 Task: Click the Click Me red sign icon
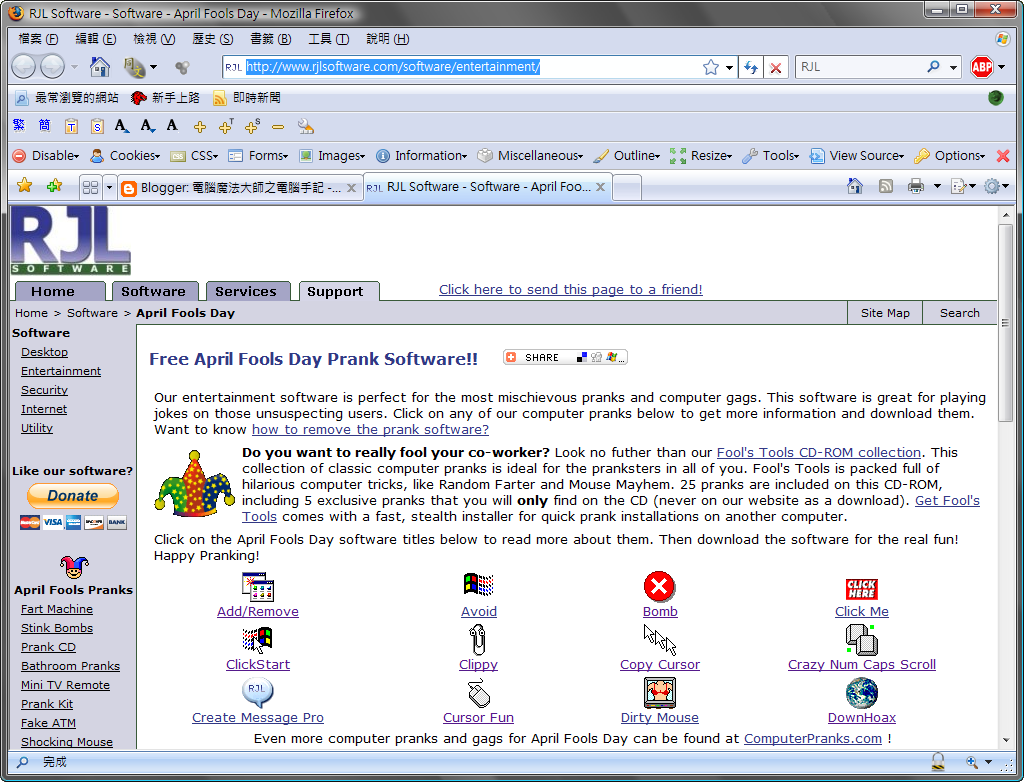click(861, 589)
